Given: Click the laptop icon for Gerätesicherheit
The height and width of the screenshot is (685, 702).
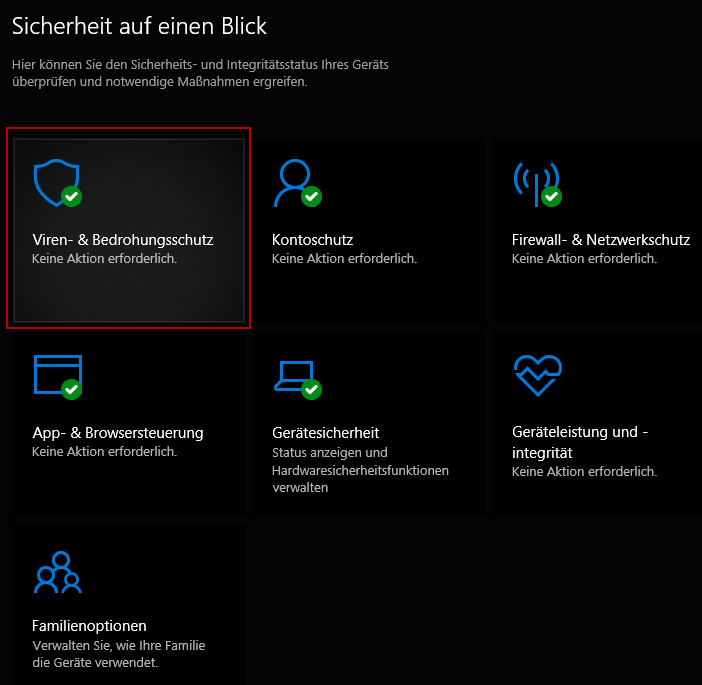Looking at the screenshot, I should (295, 377).
